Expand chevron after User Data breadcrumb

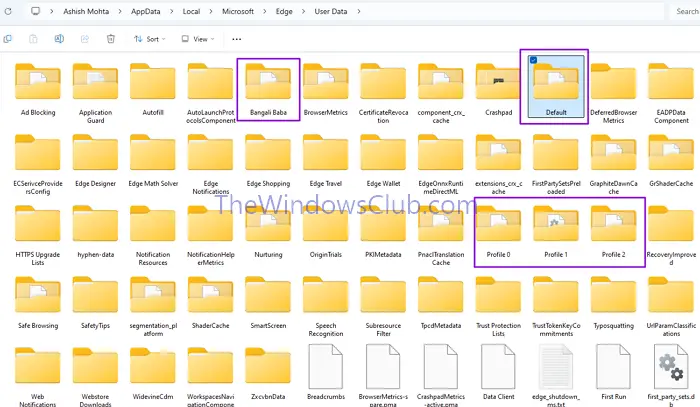pos(358,12)
